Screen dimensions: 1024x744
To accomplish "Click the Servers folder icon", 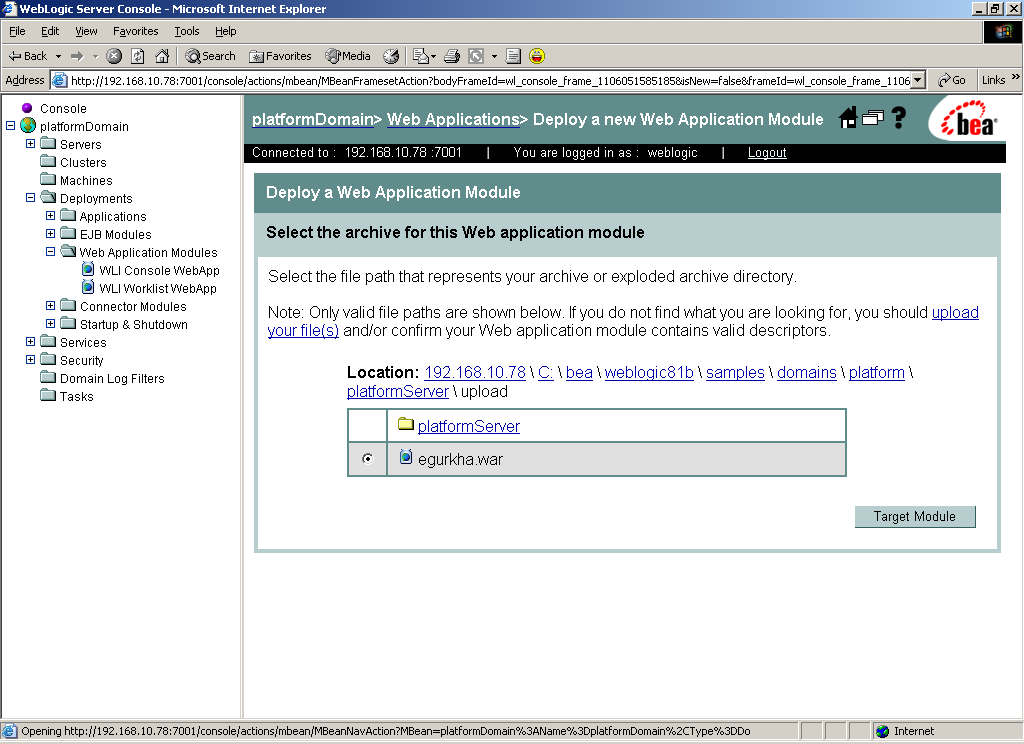I will 48,143.
